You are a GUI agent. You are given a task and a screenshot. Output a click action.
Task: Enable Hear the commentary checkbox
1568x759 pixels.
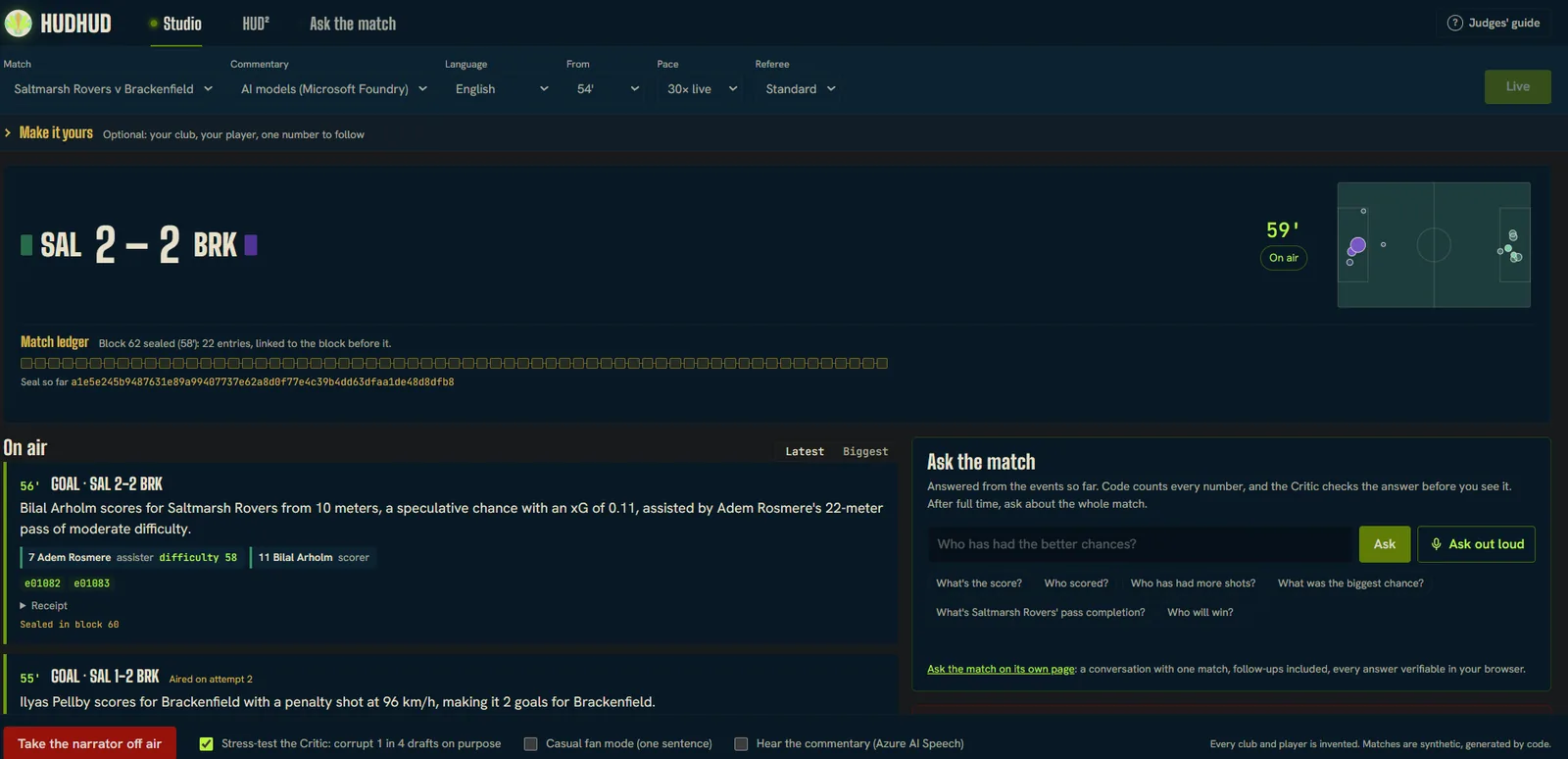click(x=741, y=744)
